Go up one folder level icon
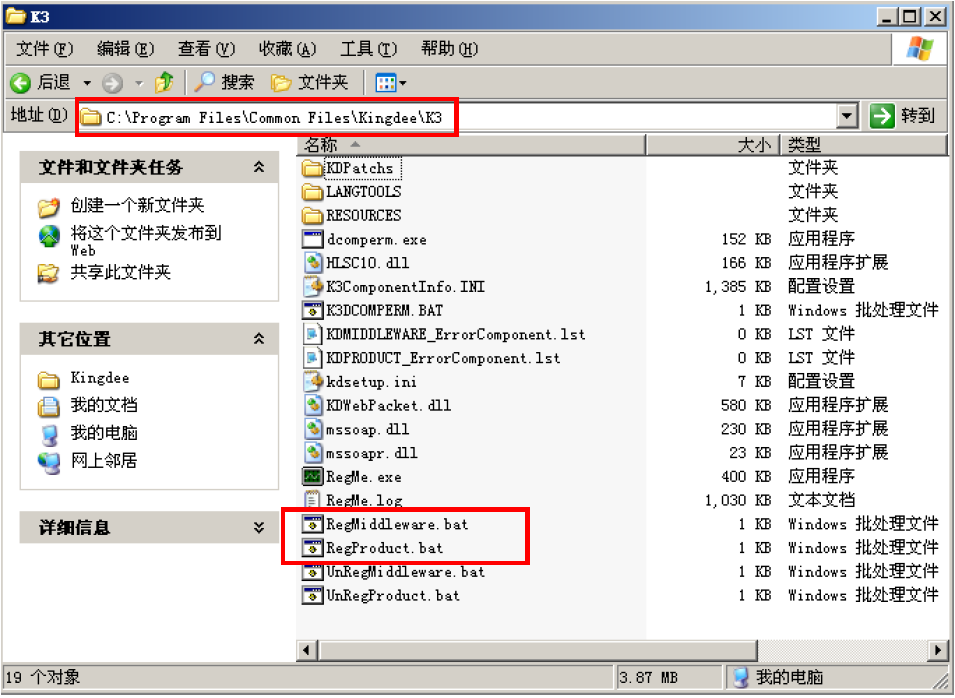The image size is (955, 698). point(164,82)
